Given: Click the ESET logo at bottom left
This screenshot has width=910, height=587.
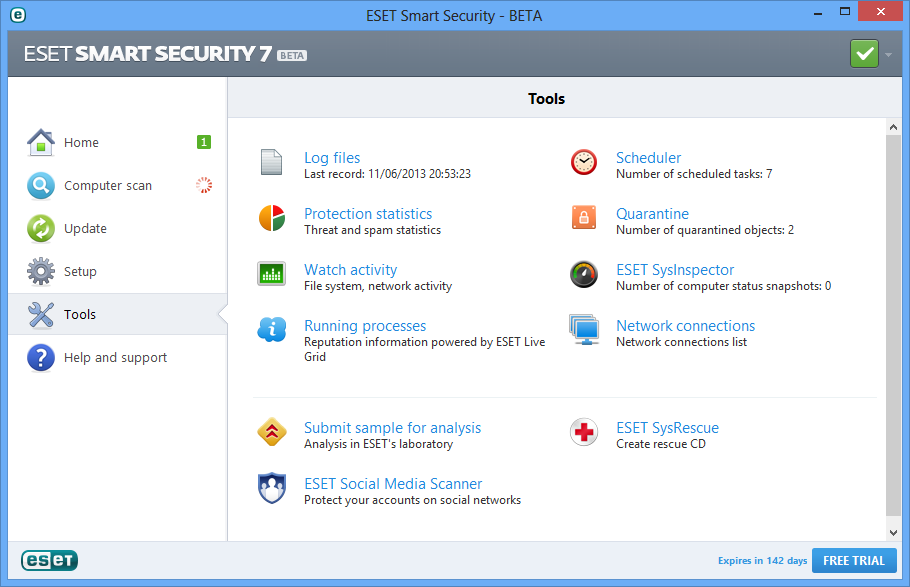Looking at the screenshot, I should tap(49, 561).
